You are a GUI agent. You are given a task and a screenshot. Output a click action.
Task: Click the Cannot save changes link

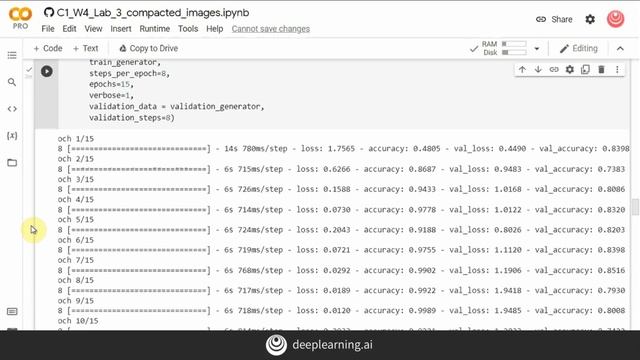pyautogui.click(x=271, y=29)
